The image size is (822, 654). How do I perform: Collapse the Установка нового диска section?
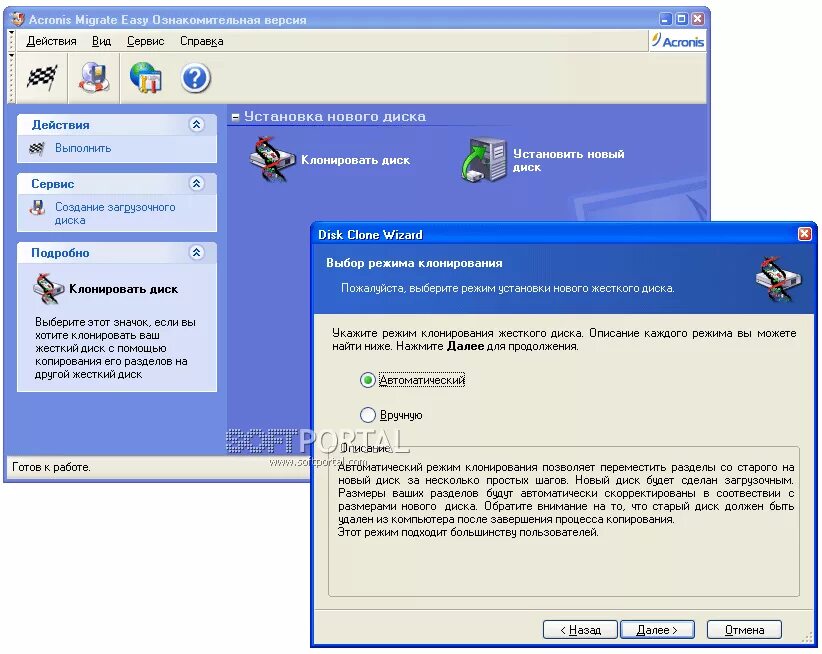coord(235,117)
